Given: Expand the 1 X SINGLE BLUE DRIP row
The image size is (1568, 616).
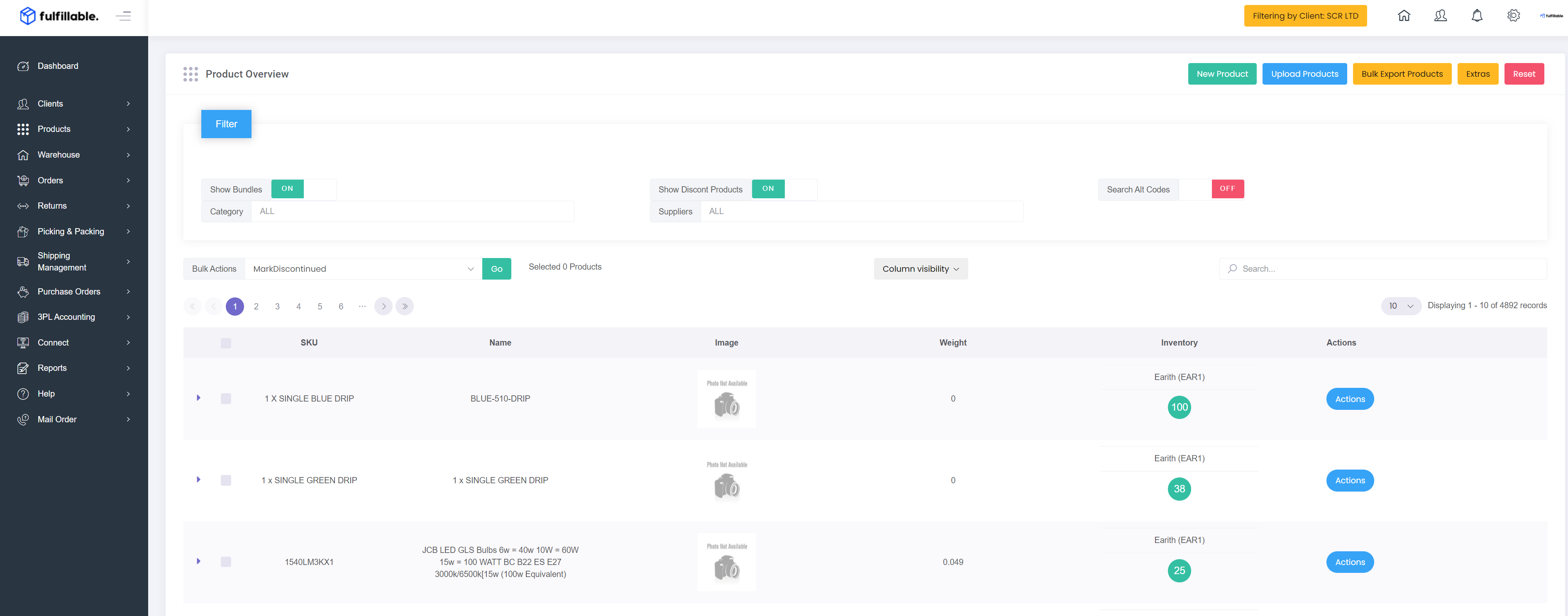Looking at the screenshot, I should click(198, 398).
